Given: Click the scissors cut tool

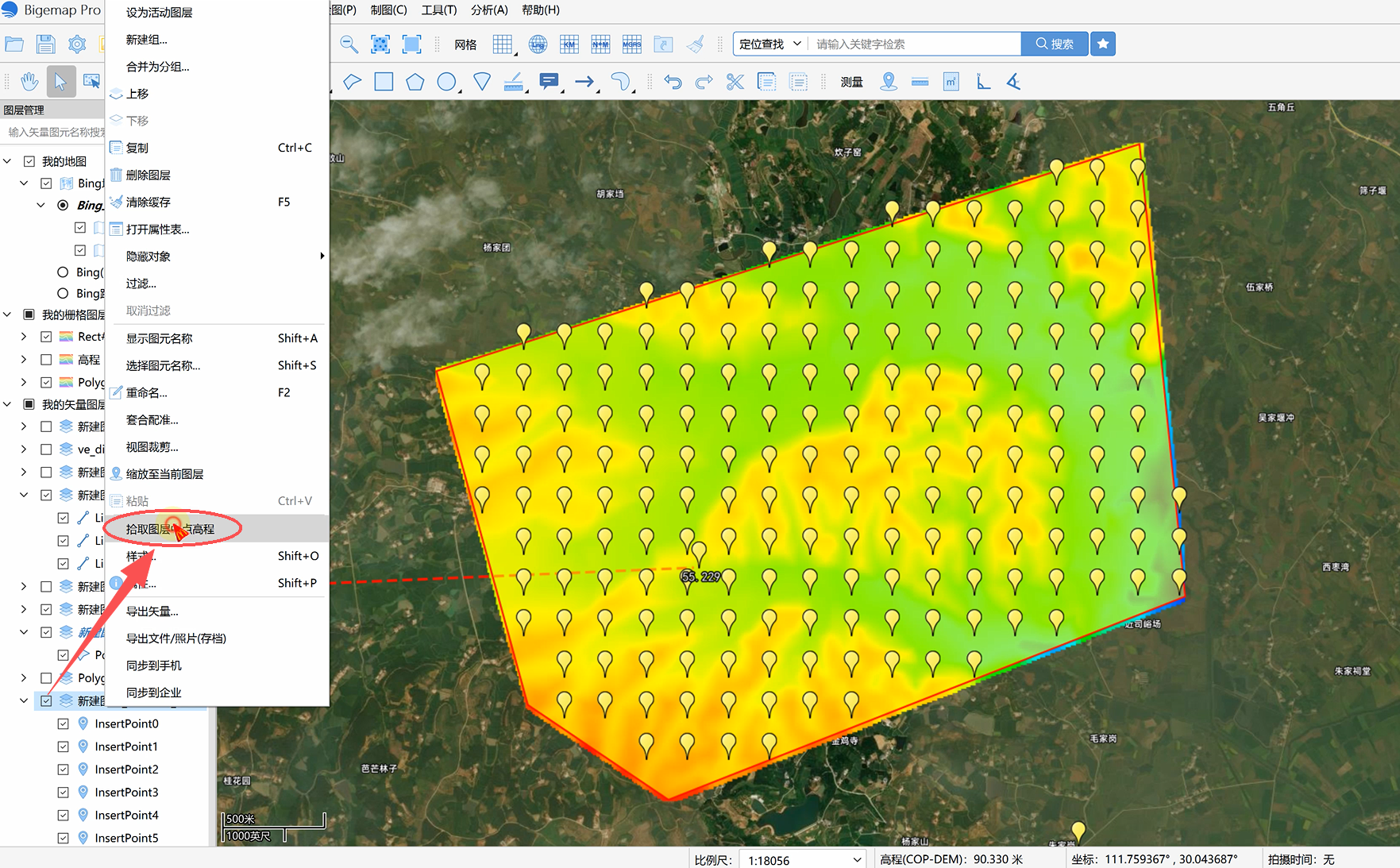Looking at the screenshot, I should point(735,81).
